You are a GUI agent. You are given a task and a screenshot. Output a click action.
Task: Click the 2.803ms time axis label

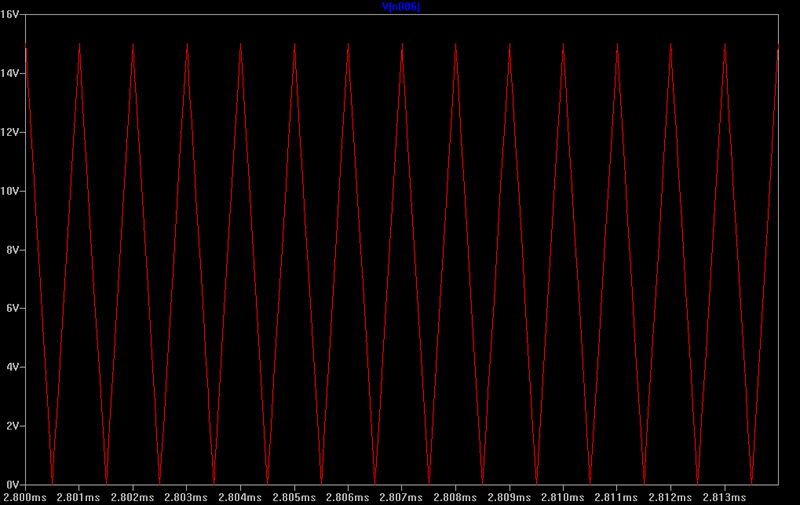pyautogui.click(x=186, y=497)
